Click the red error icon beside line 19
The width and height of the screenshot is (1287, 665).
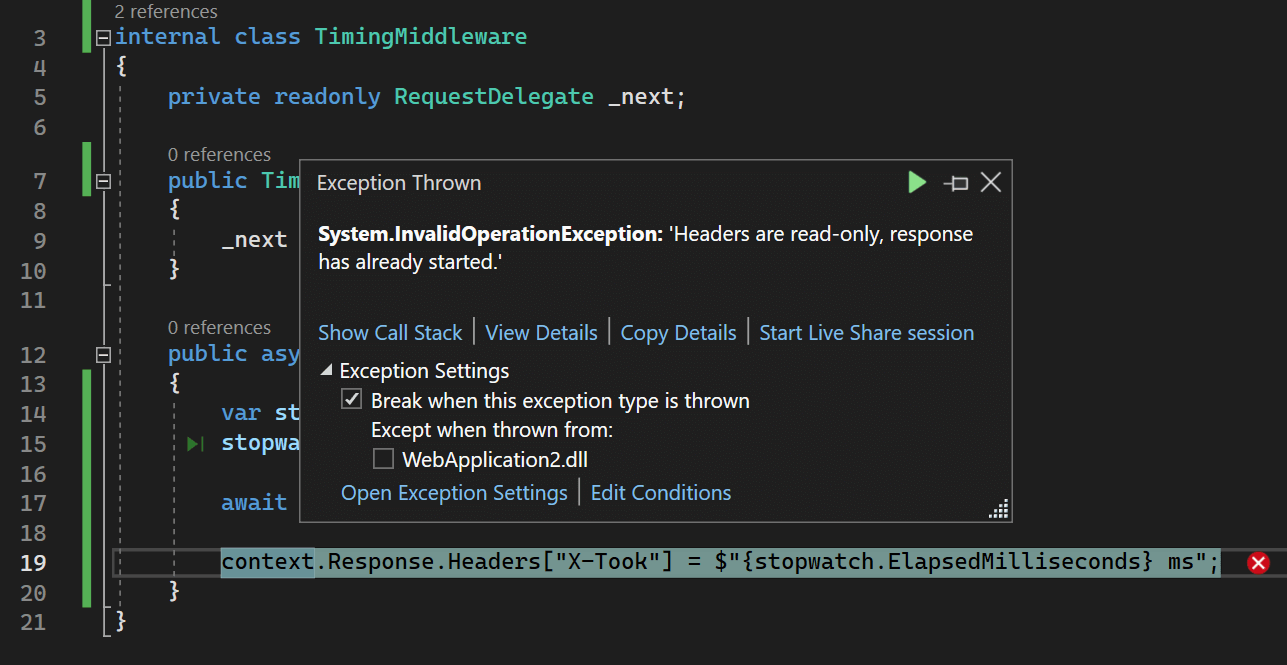click(x=1257, y=562)
